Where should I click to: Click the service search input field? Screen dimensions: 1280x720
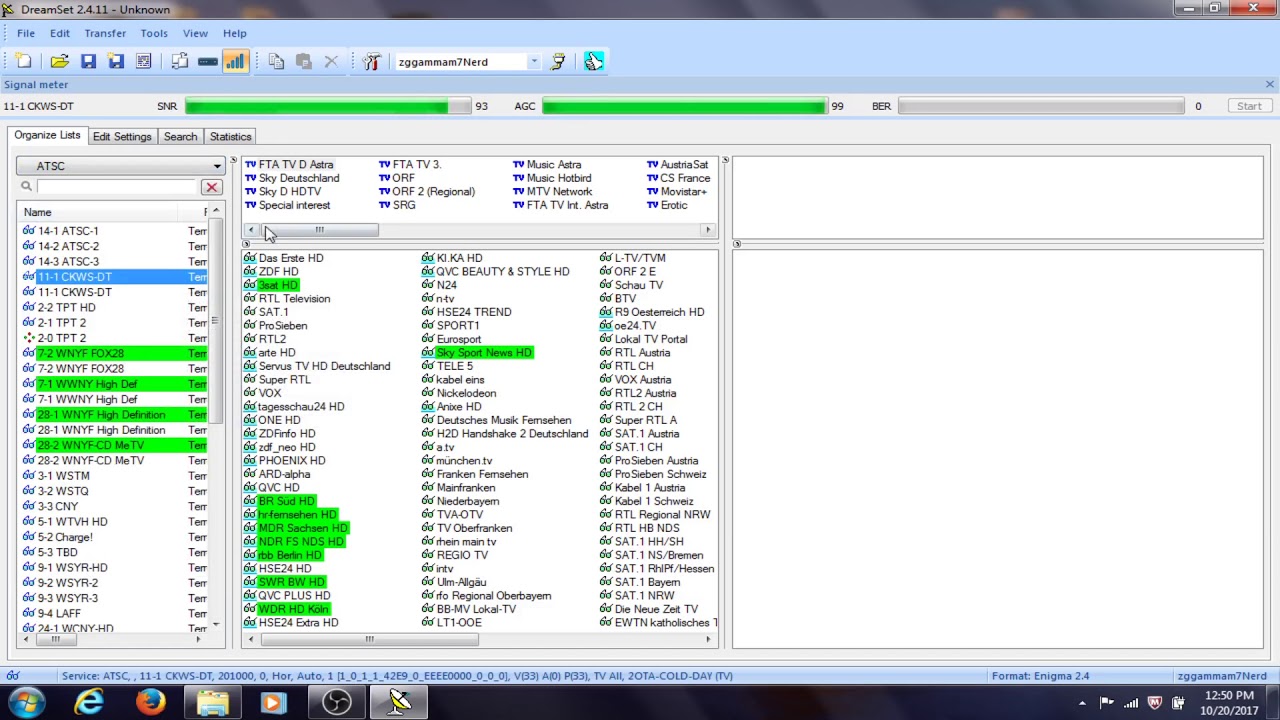[118, 187]
